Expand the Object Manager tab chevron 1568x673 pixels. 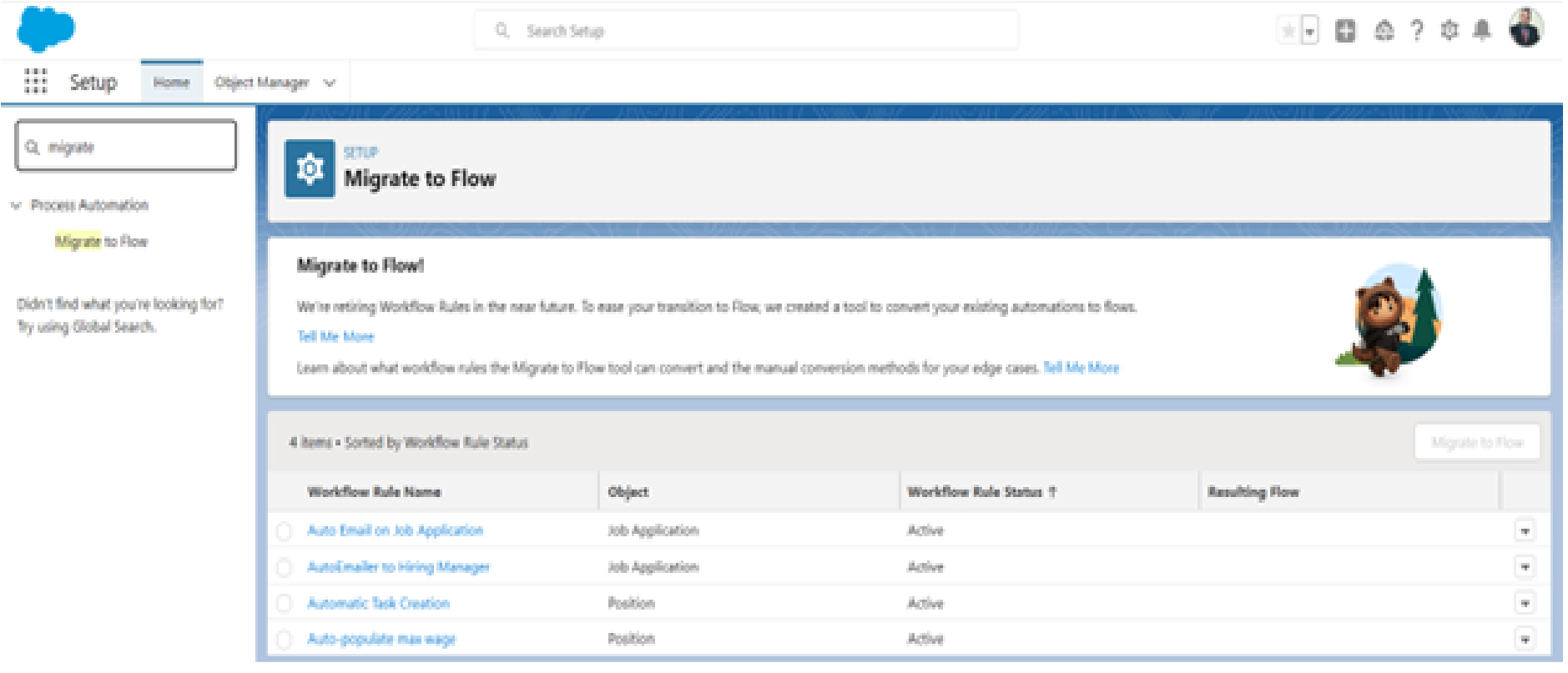(330, 83)
